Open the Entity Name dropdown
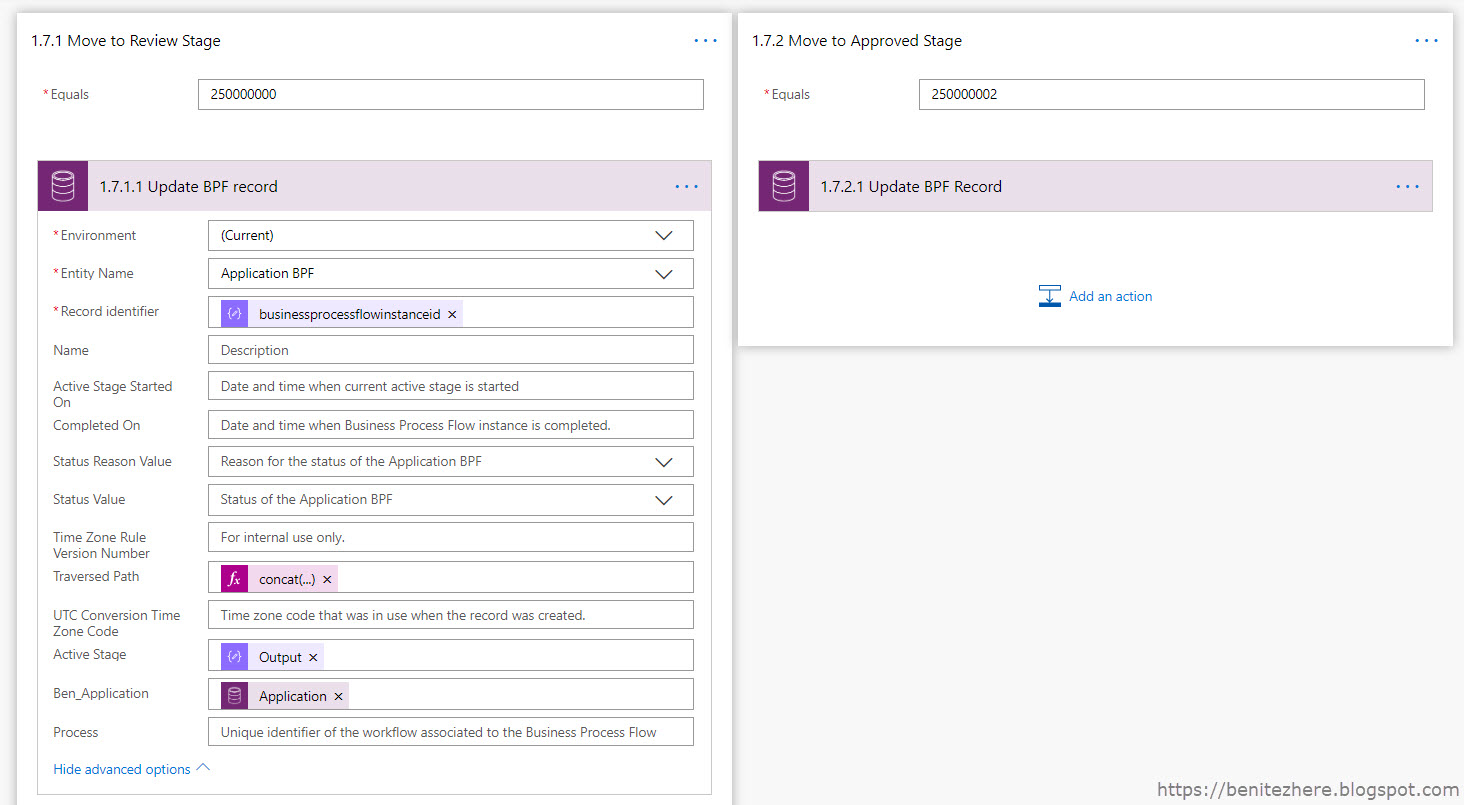Viewport: 1464px width, 805px height. point(663,273)
